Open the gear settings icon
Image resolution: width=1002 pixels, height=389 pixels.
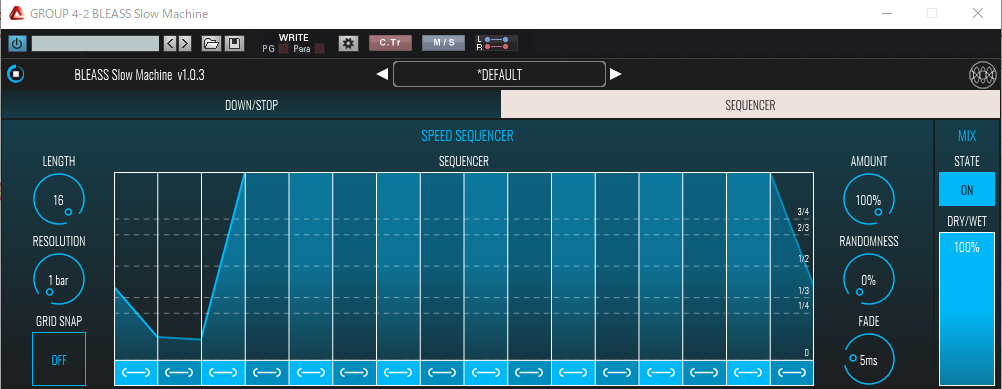pyautogui.click(x=348, y=43)
